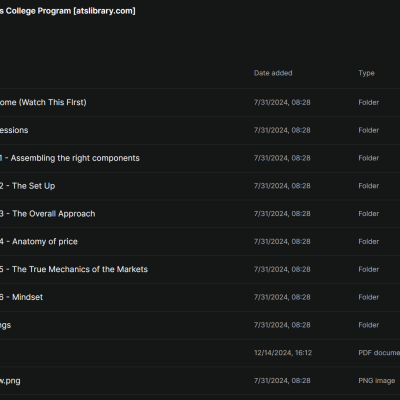This screenshot has width=400, height=400.
Task: Sort the list by the Type column header
Action: (366, 73)
